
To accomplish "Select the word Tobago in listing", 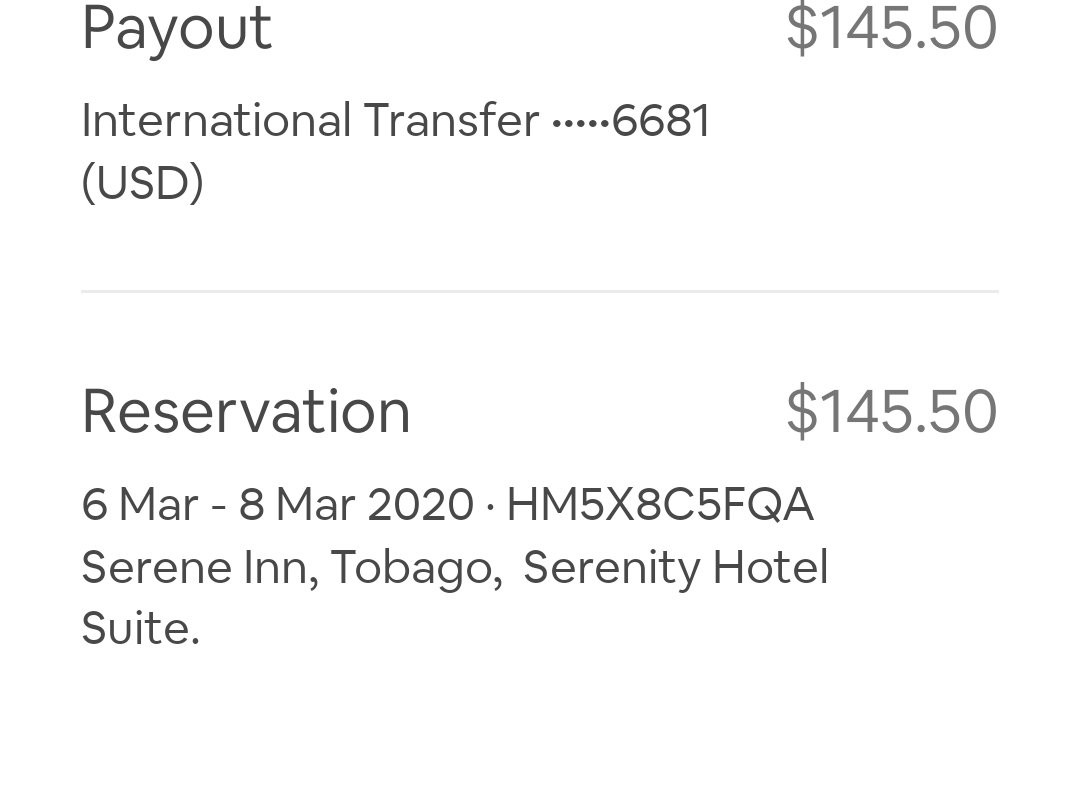I will coord(411,568).
